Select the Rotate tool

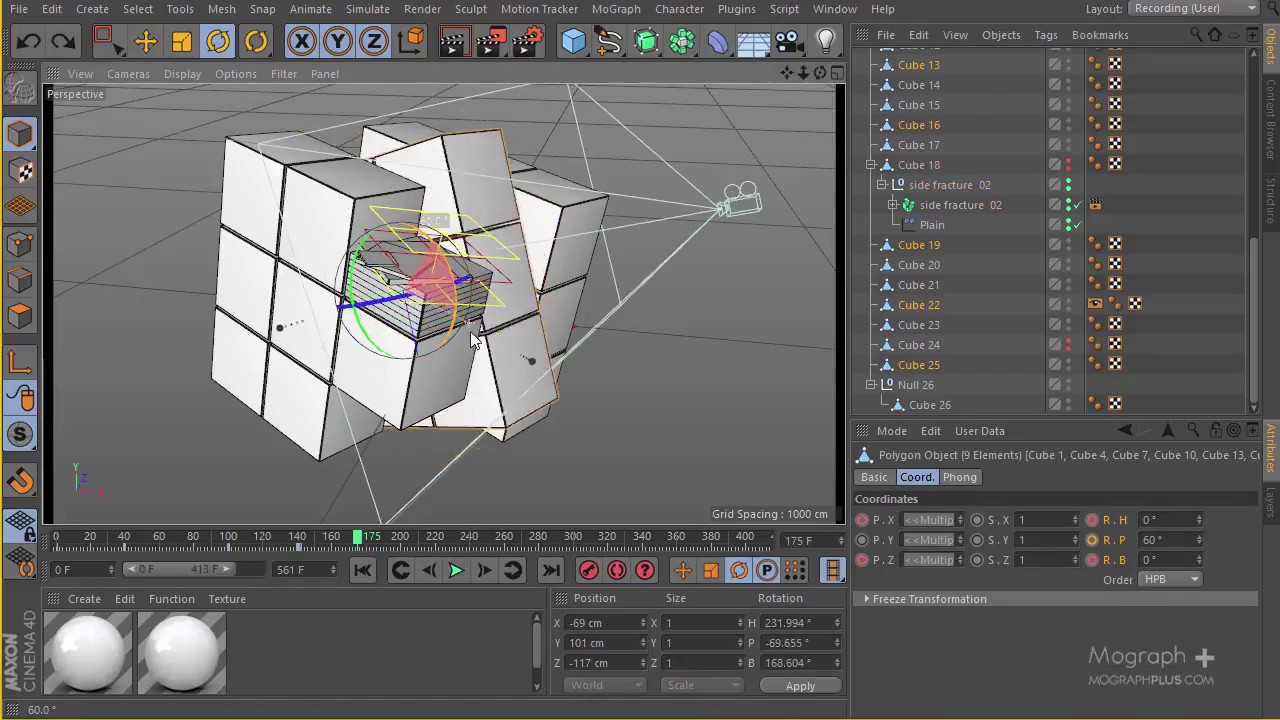click(218, 41)
